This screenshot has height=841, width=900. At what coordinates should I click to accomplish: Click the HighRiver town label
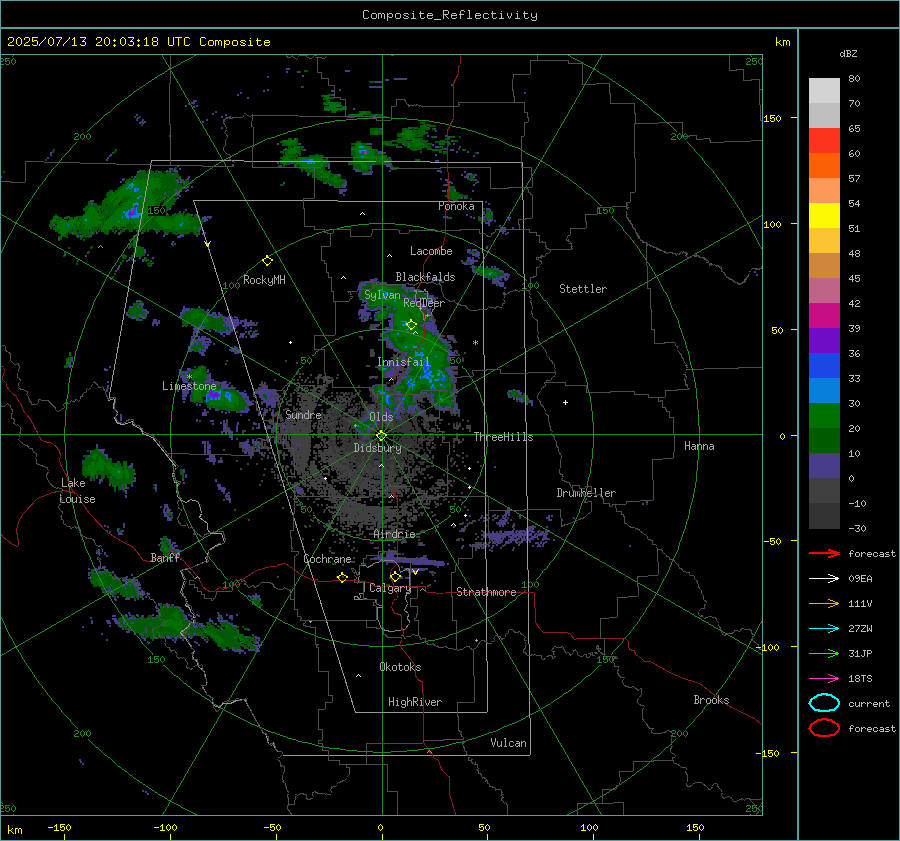click(x=415, y=702)
